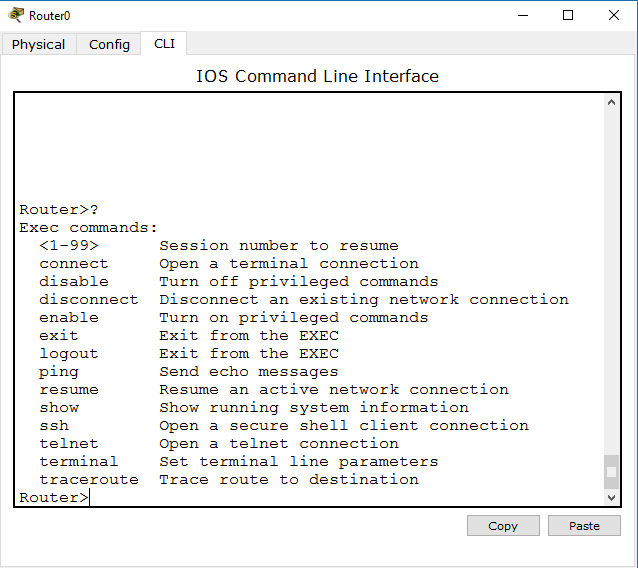
Task: Open the Config tab
Action: coord(109,44)
